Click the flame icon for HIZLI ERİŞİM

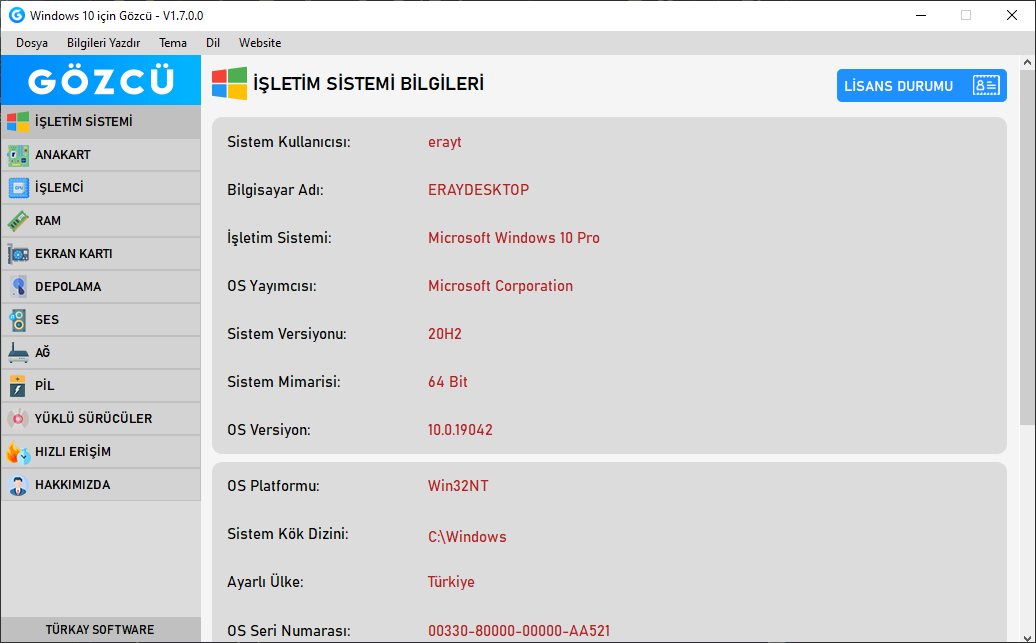[18, 452]
